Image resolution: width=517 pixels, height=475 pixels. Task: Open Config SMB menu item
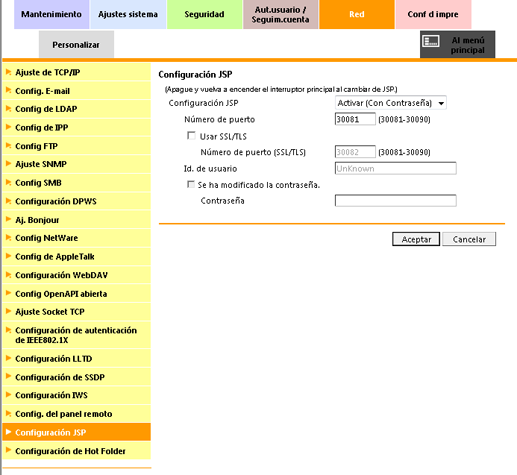pyautogui.click(x=76, y=183)
